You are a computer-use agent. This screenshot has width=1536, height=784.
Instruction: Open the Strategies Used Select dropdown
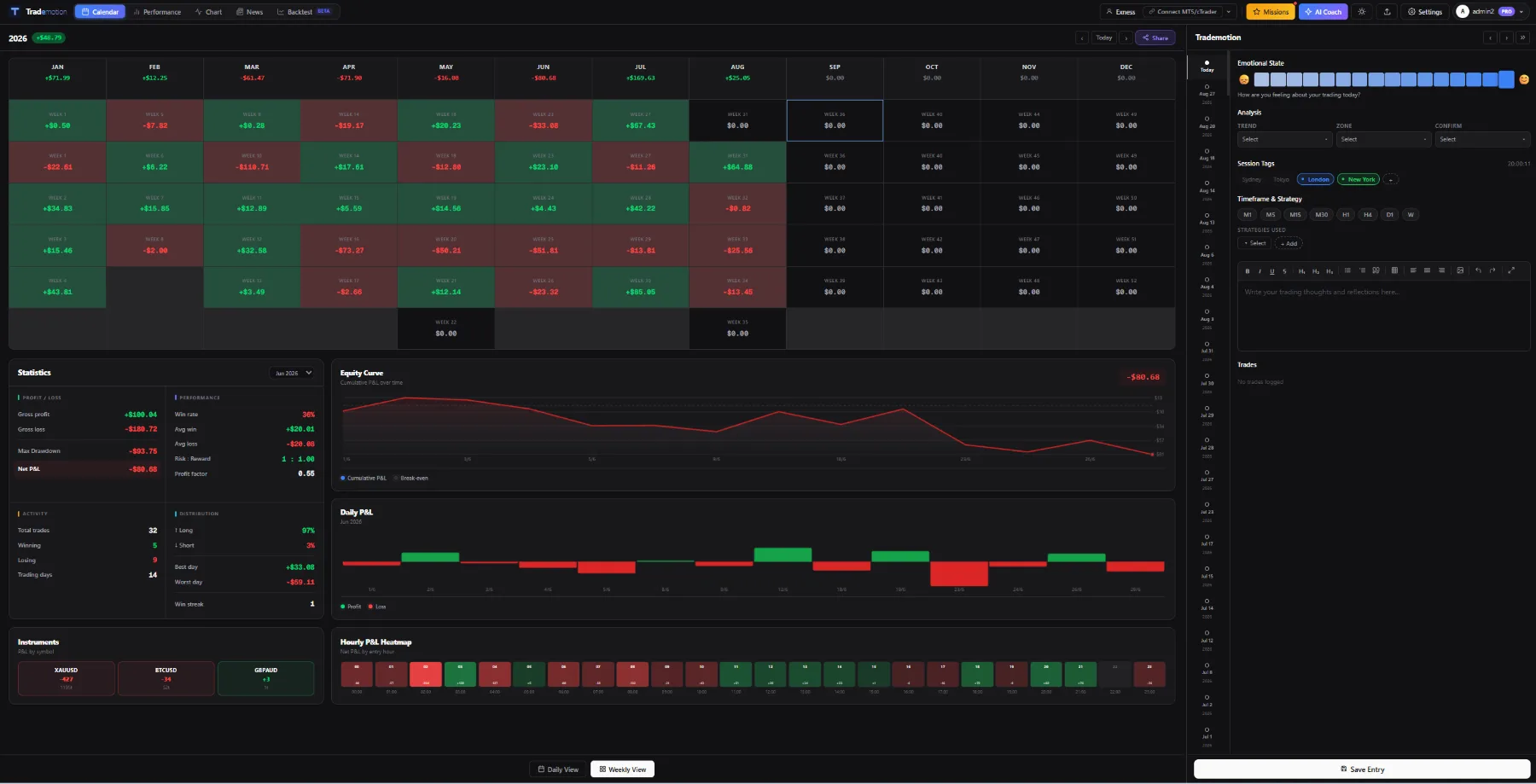[x=1254, y=243]
